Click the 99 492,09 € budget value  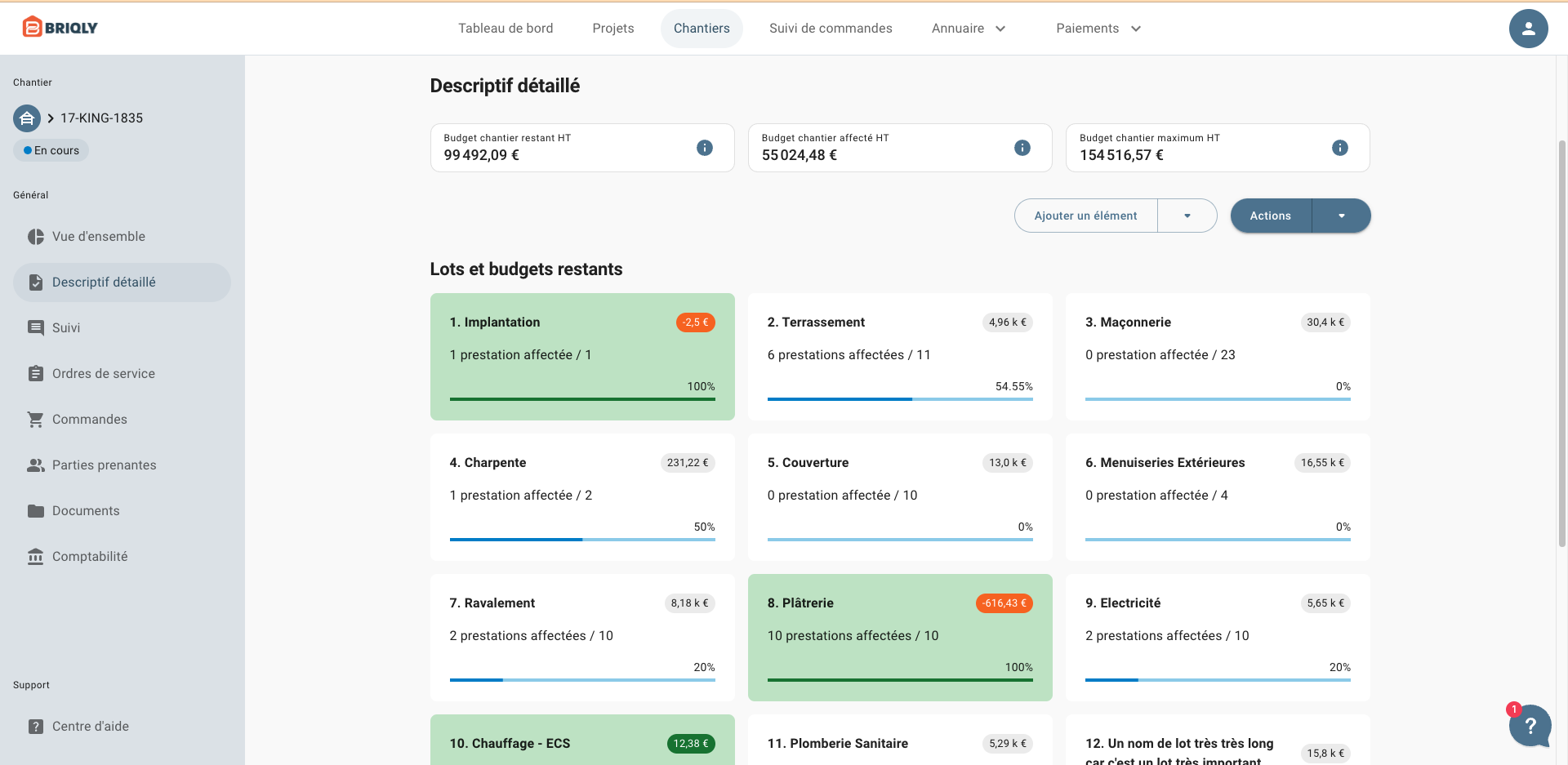pyautogui.click(x=482, y=155)
